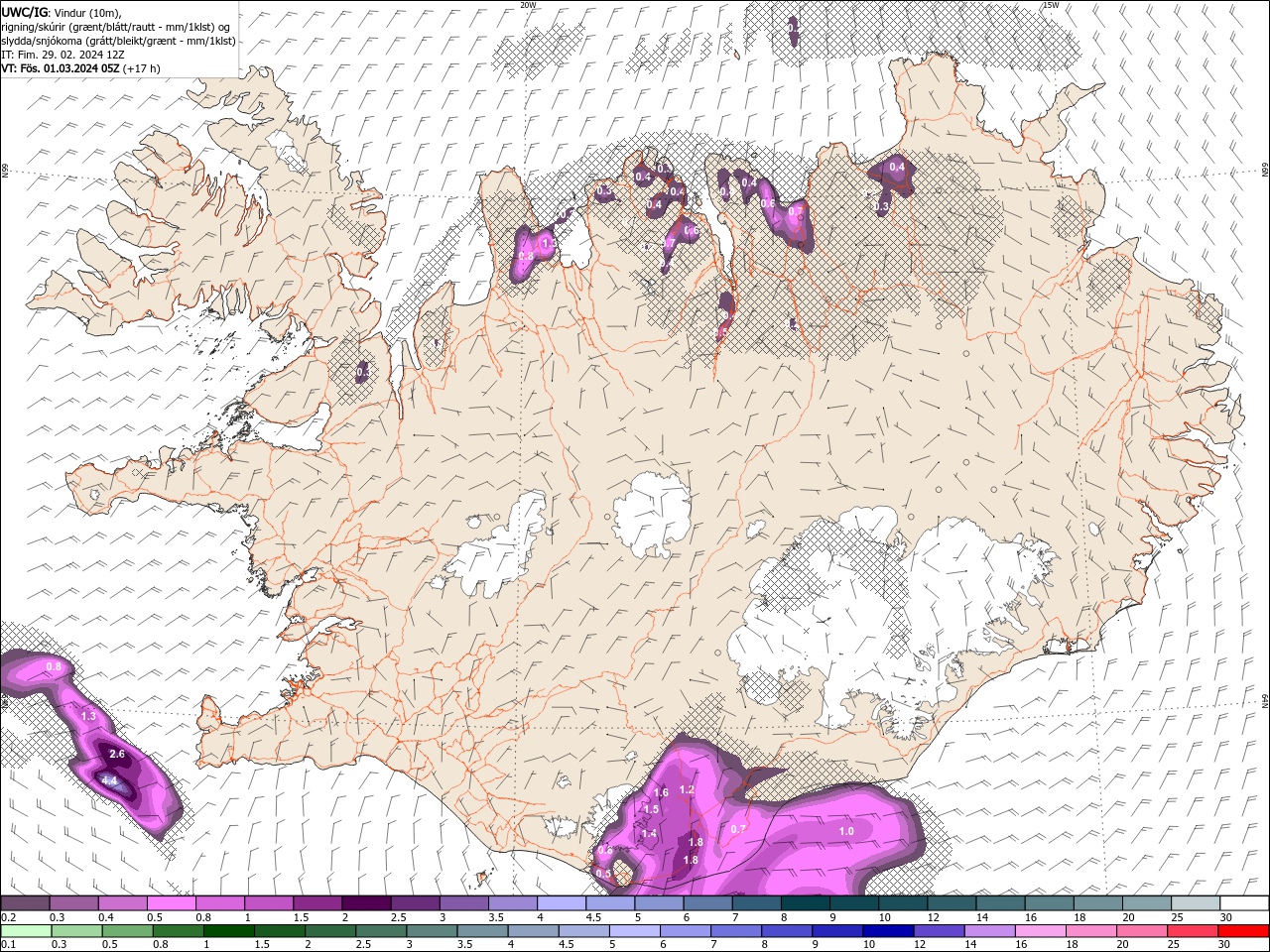The height and width of the screenshot is (952, 1270).
Task: Click the '20W' longitude label at top
Action: [528, 5]
